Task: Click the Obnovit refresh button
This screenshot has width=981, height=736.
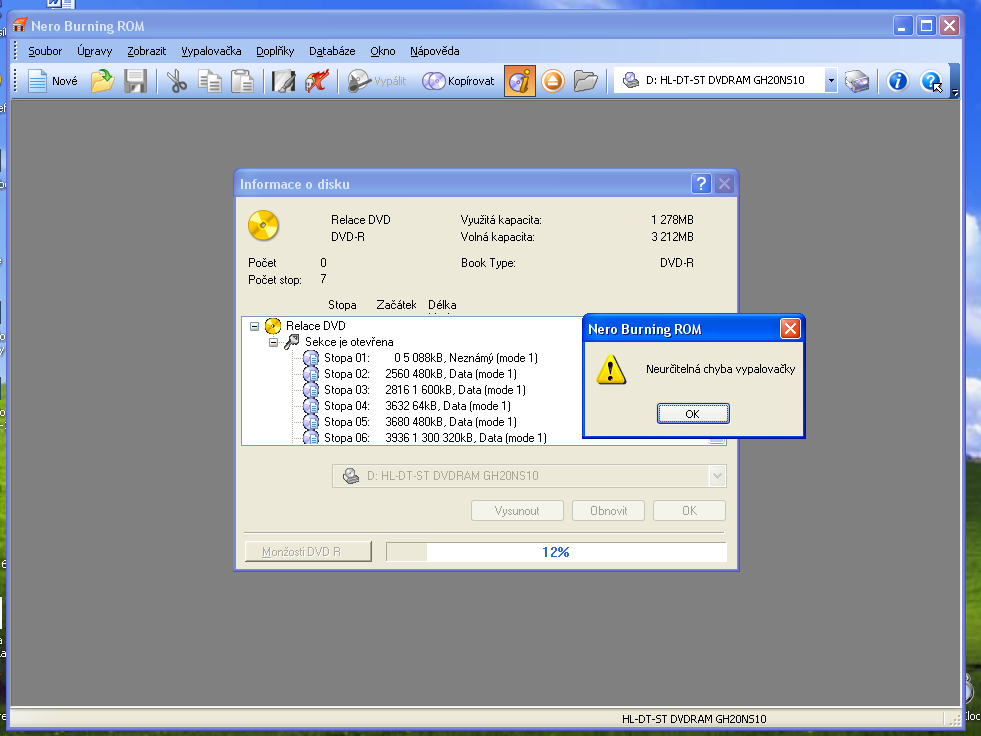Action: click(x=608, y=511)
